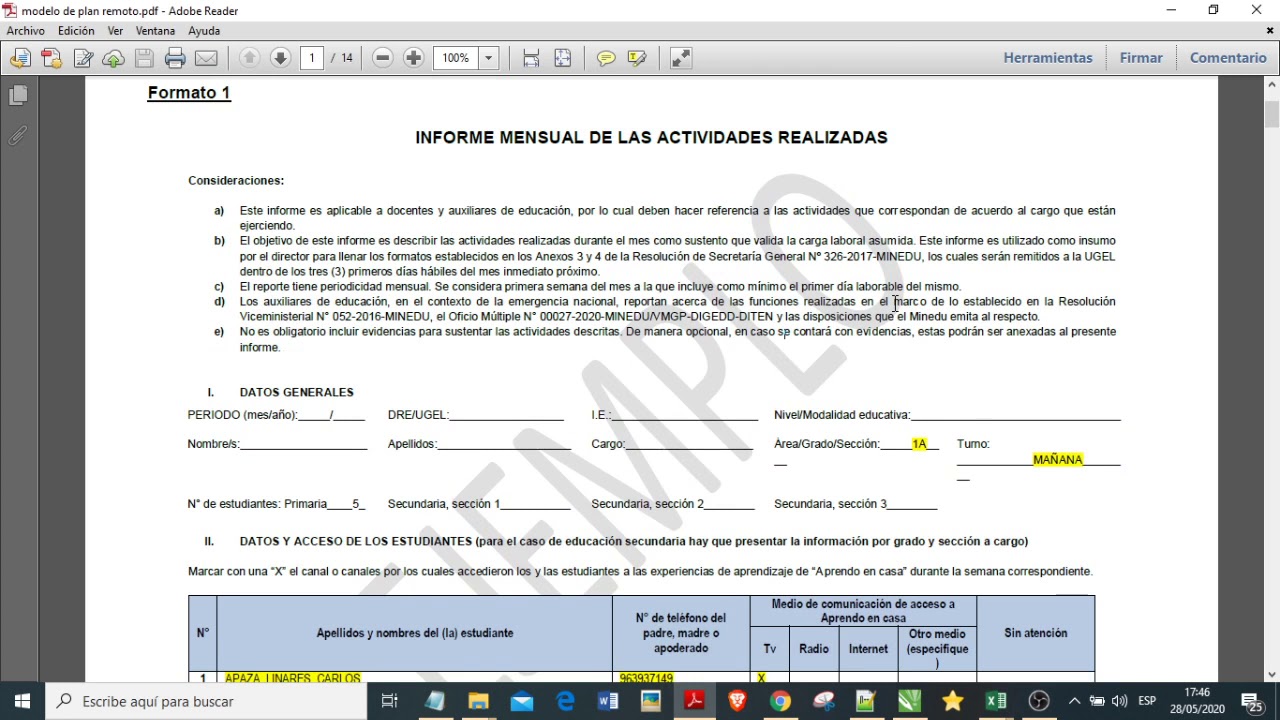Click the 963937149 phone number cell
The height and width of the screenshot is (720, 1280).
(646, 678)
